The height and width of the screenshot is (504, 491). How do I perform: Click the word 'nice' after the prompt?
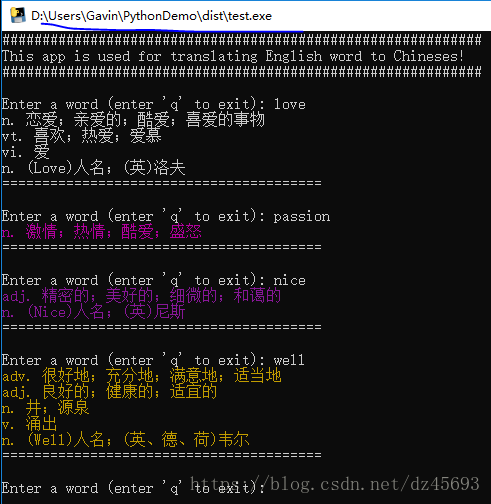pos(289,281)
